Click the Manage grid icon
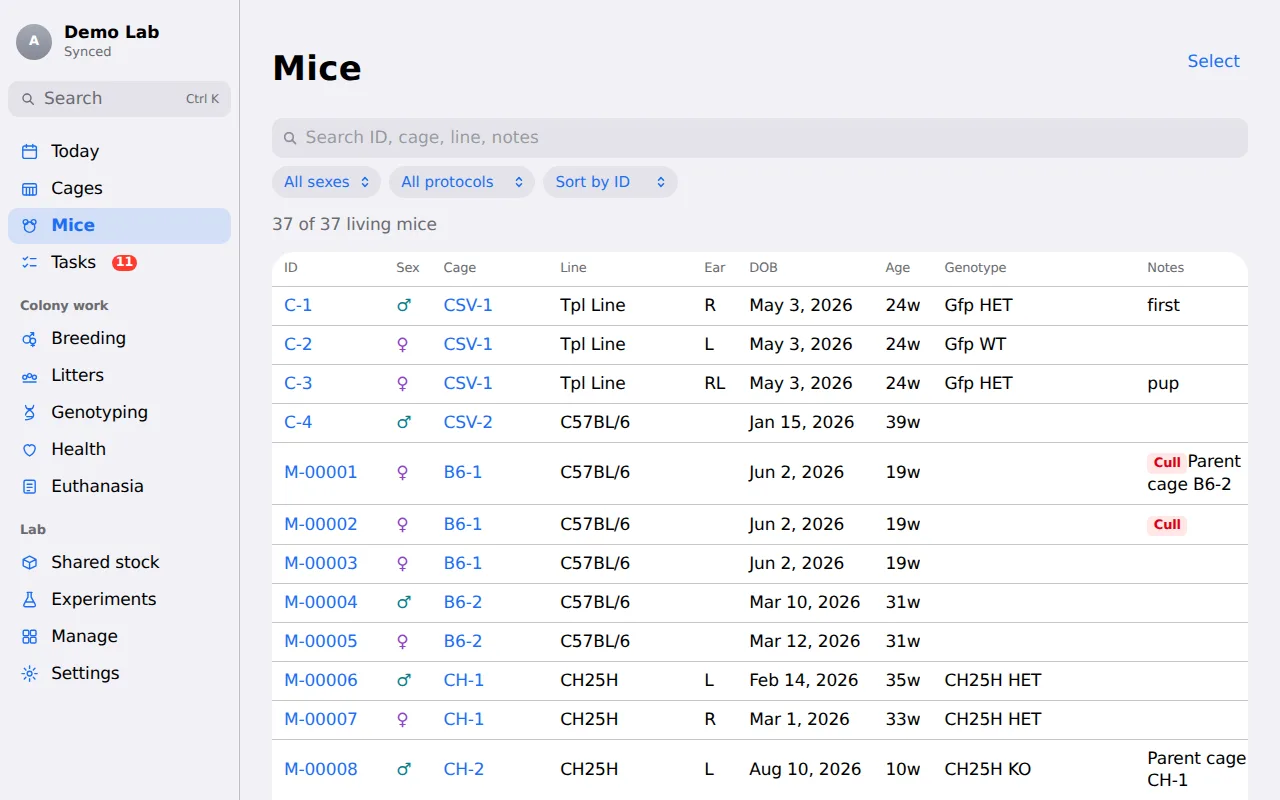 coord(30,636)
